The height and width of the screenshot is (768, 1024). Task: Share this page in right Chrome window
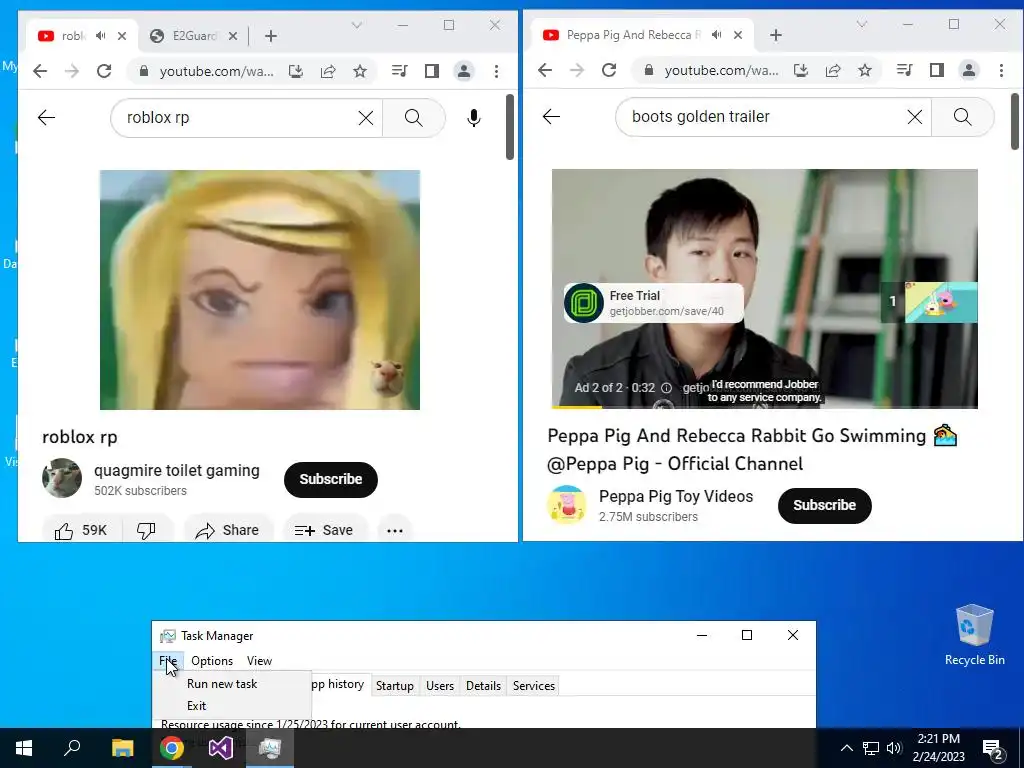[833, 70]
